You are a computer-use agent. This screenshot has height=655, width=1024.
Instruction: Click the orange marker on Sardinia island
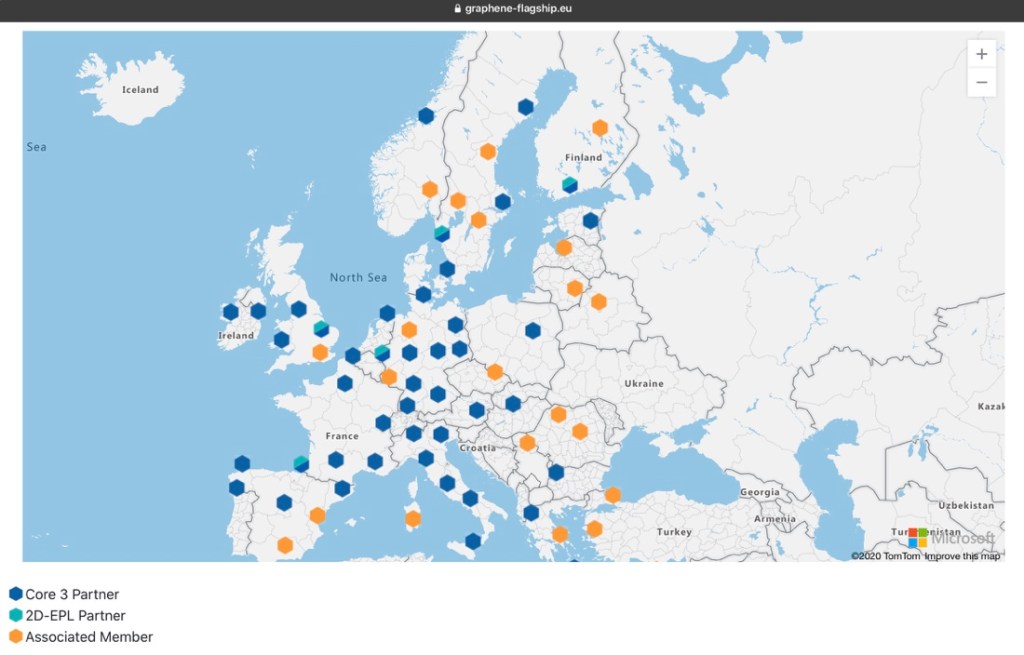click(412, 518)
